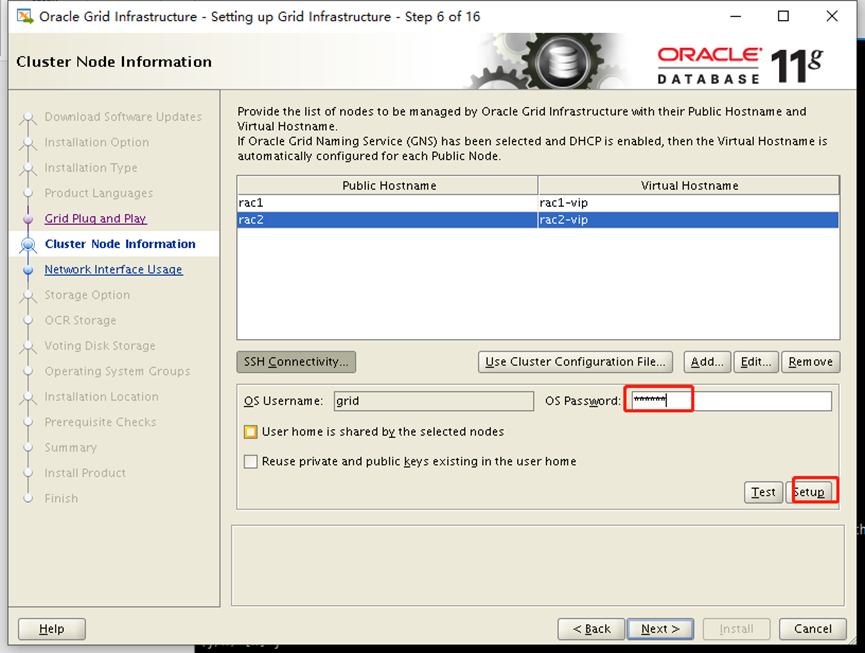Click the Summary step
865x653 pixels.
click(71, 447)
